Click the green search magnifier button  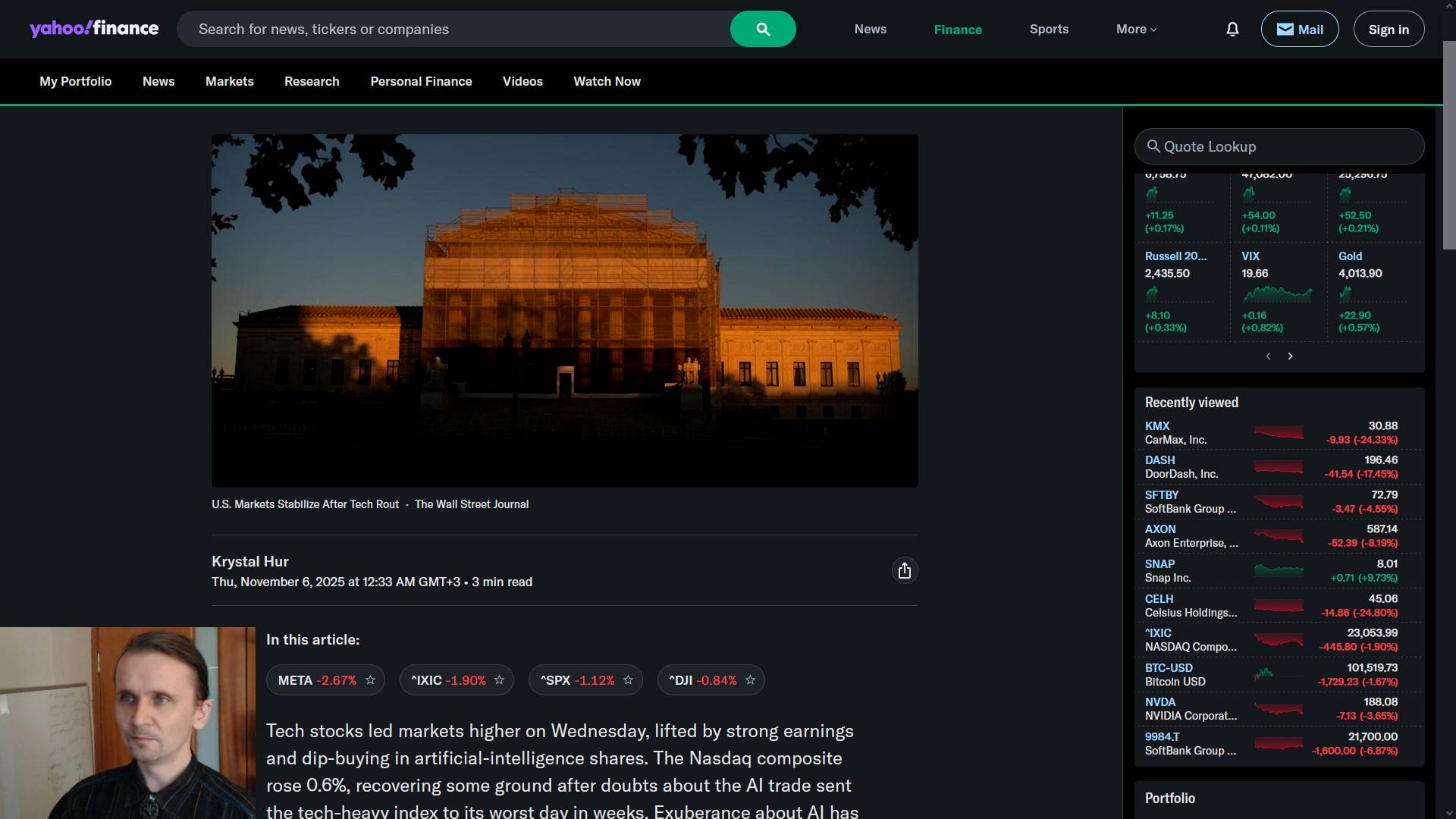pos(762,30)
